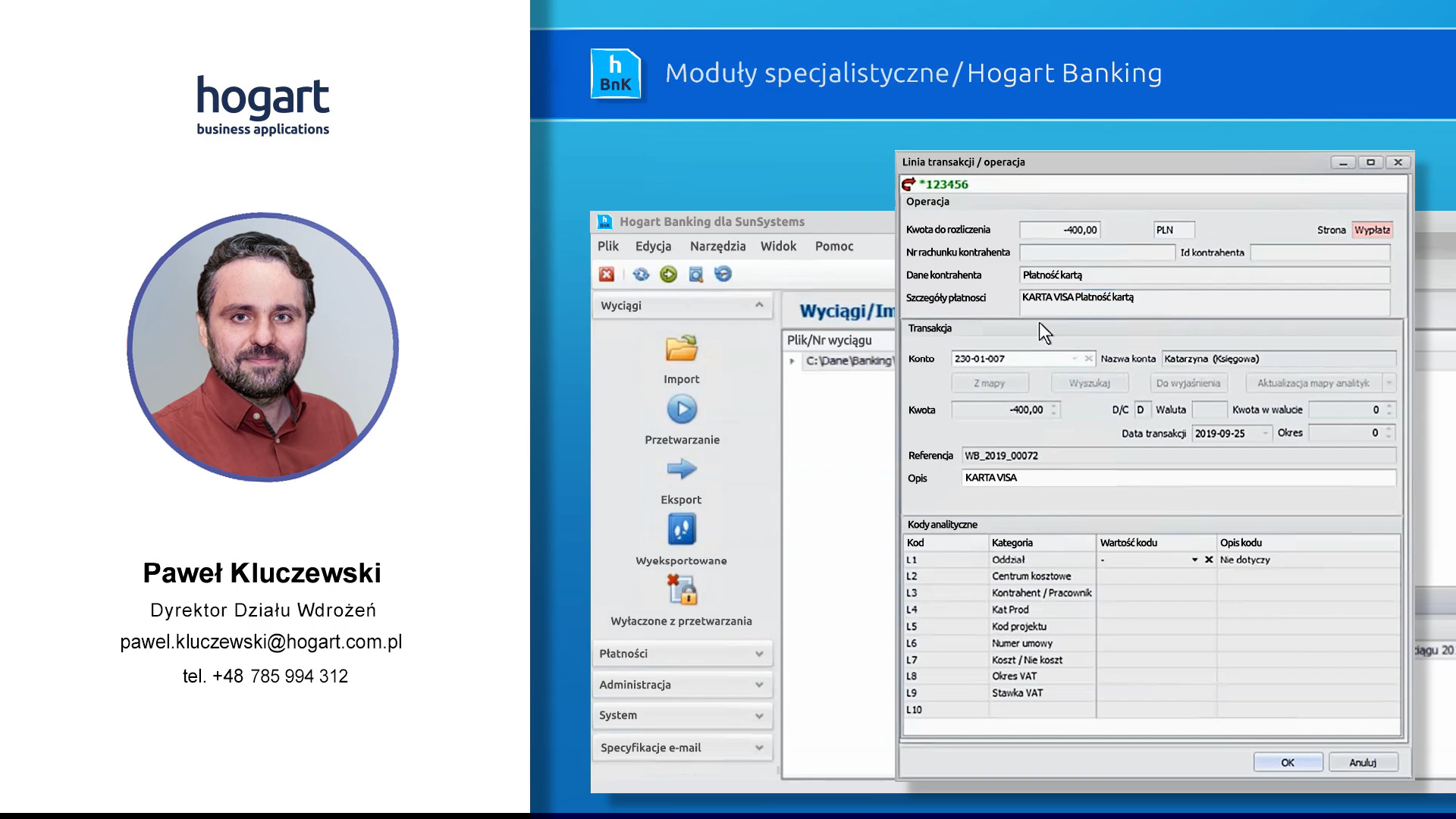
Task: Click the Opis kodu column header
Action: click(1308, 543)
